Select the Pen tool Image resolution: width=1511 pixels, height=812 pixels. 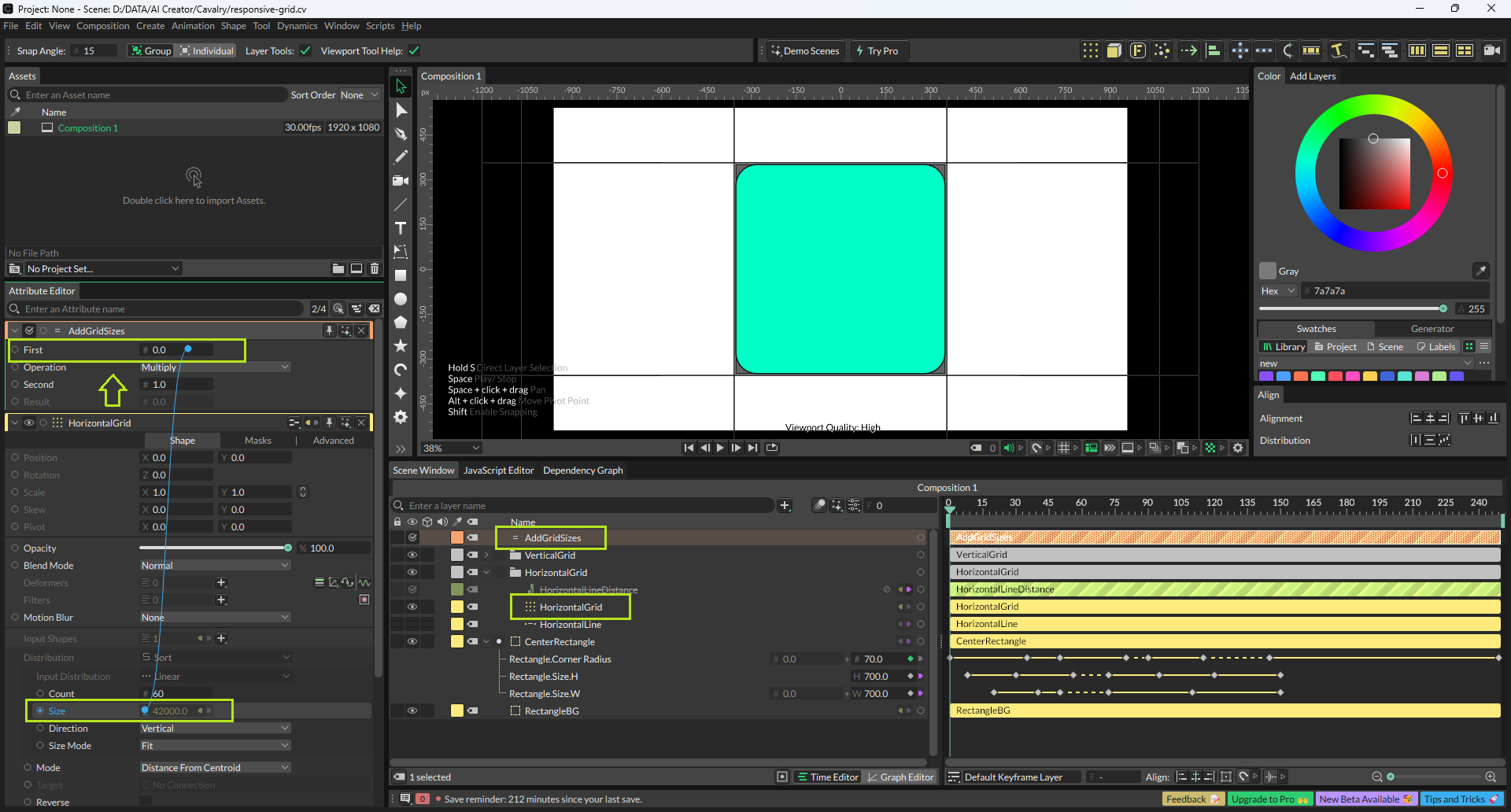(x=401, y=134)
